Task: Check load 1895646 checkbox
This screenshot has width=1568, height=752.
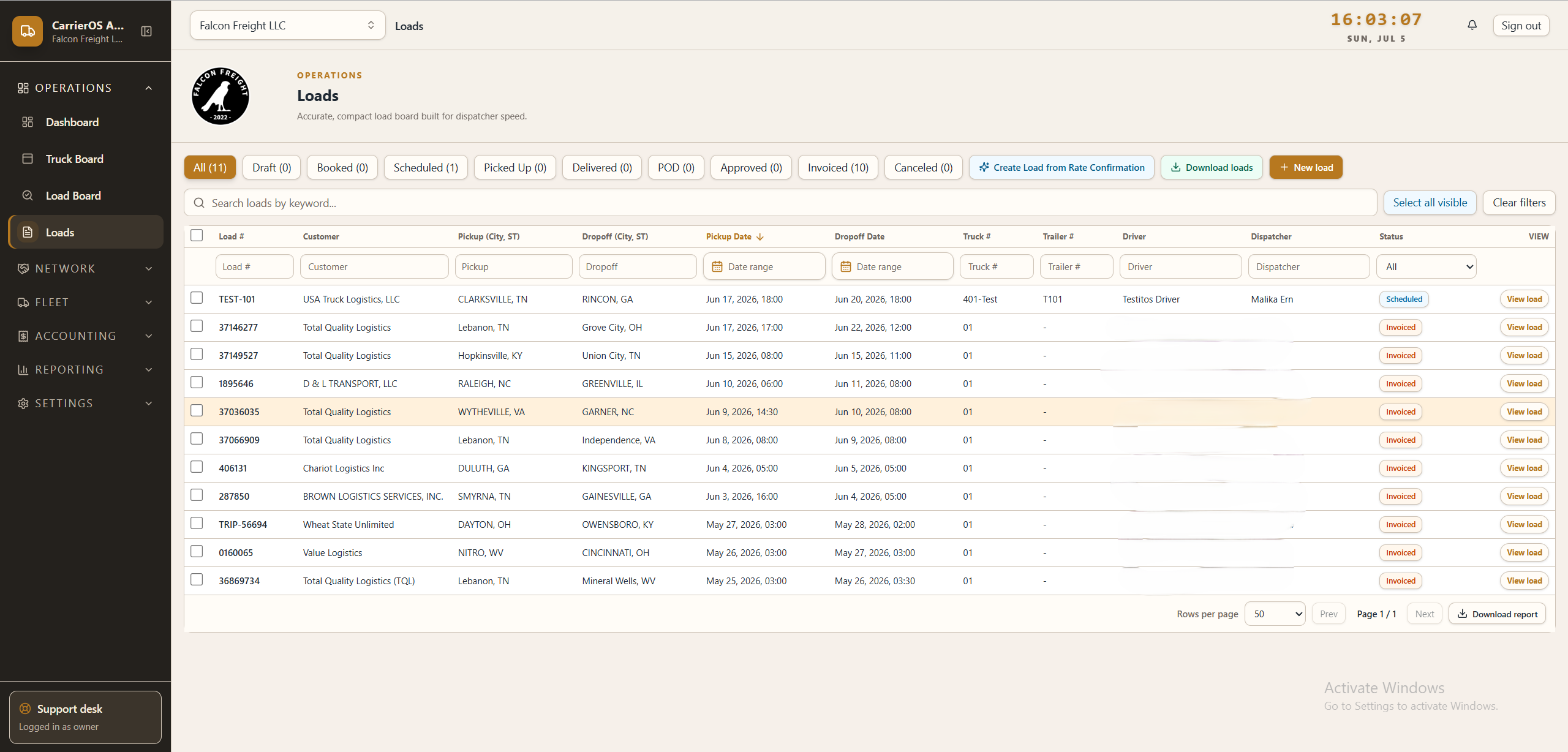Action: click(x=197, y=382)
